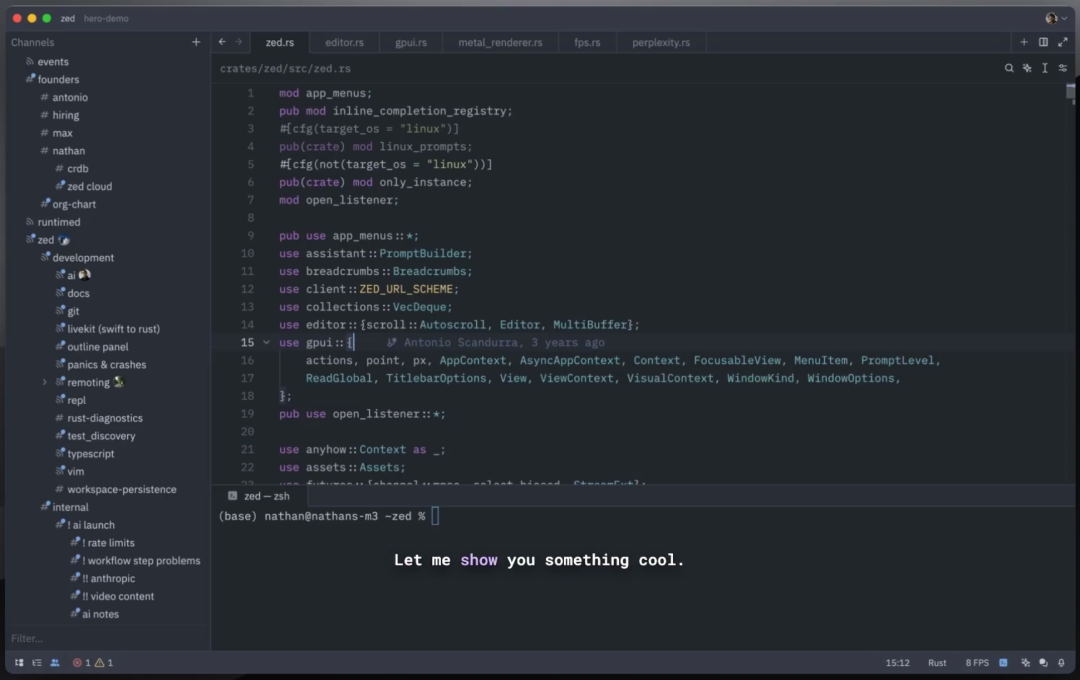Open editor settings via the sliders icon
The height and width of the screenshot is (680, 1080).
click(x=1060, y=68)
